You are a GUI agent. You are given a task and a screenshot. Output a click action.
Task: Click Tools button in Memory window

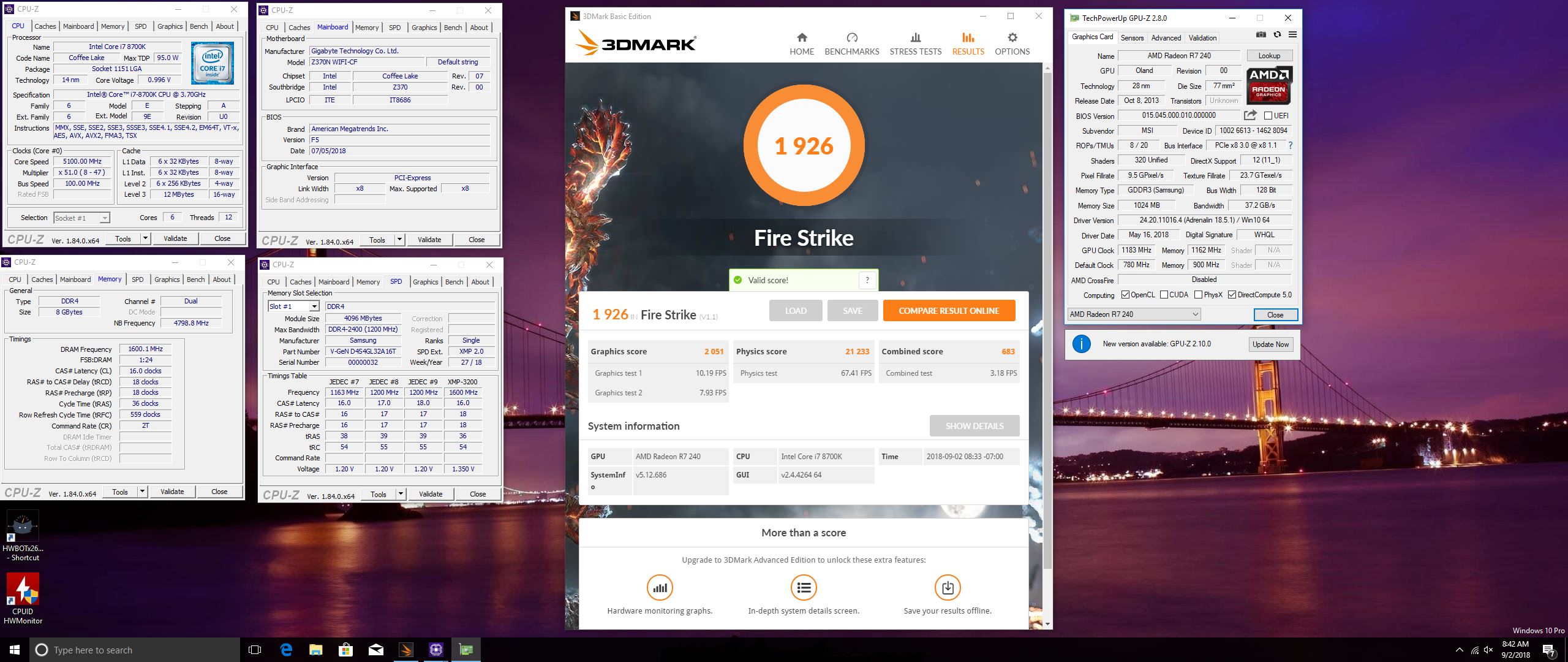(x=120, y=492)
